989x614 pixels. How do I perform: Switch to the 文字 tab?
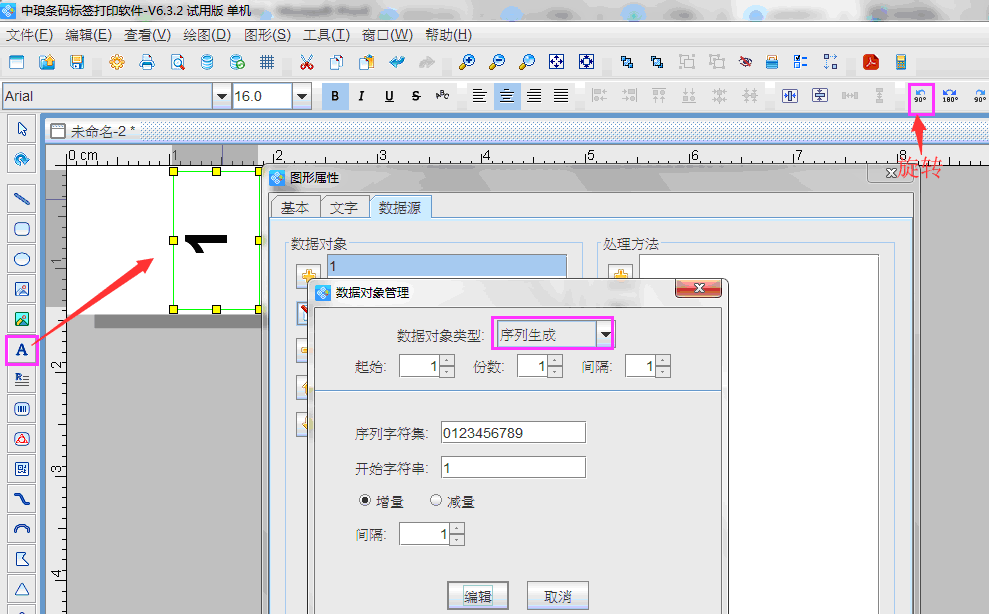click(x=344, y=207)
